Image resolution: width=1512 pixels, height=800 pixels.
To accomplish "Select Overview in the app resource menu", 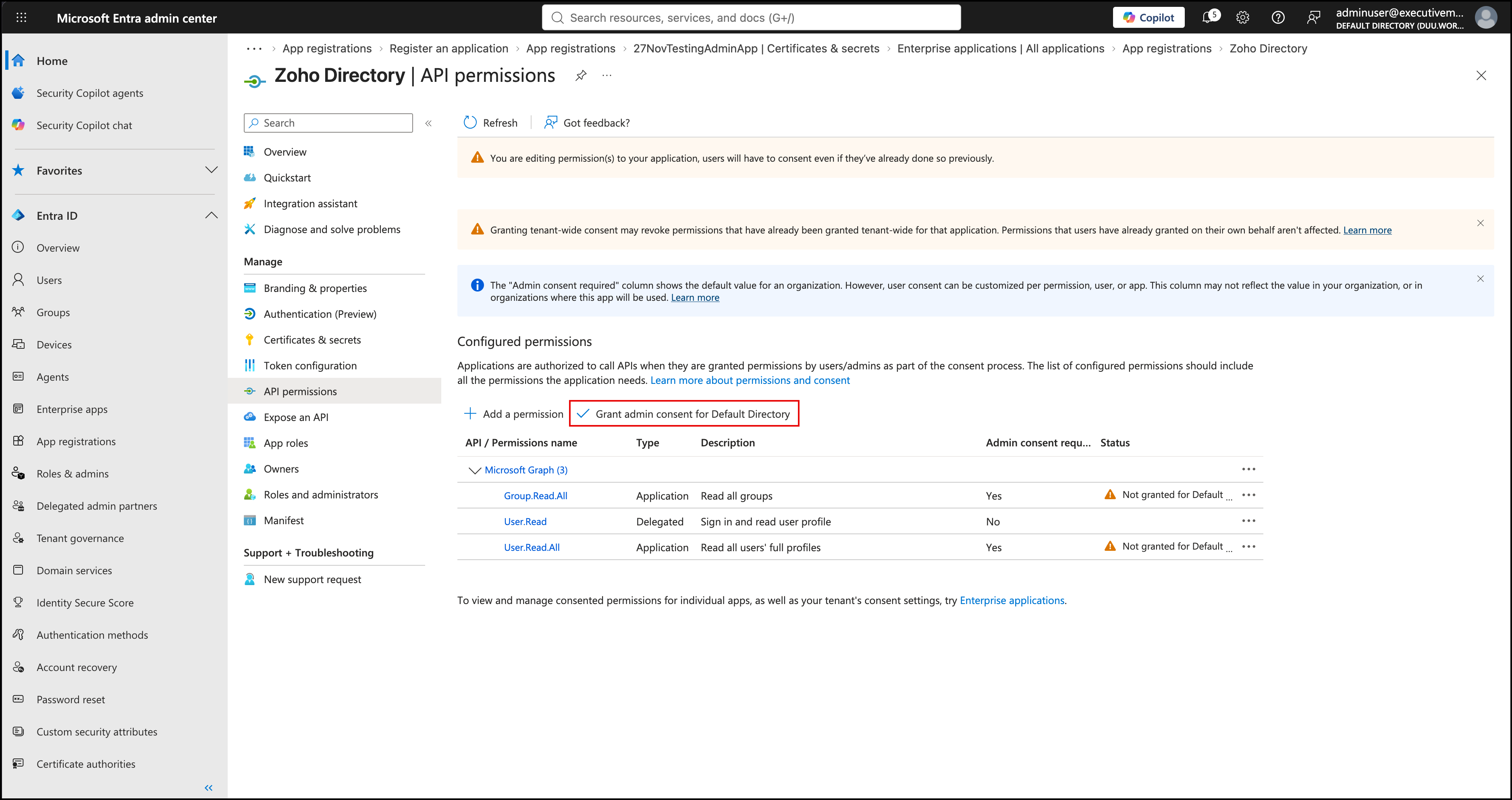I will [x=285, y=152].
